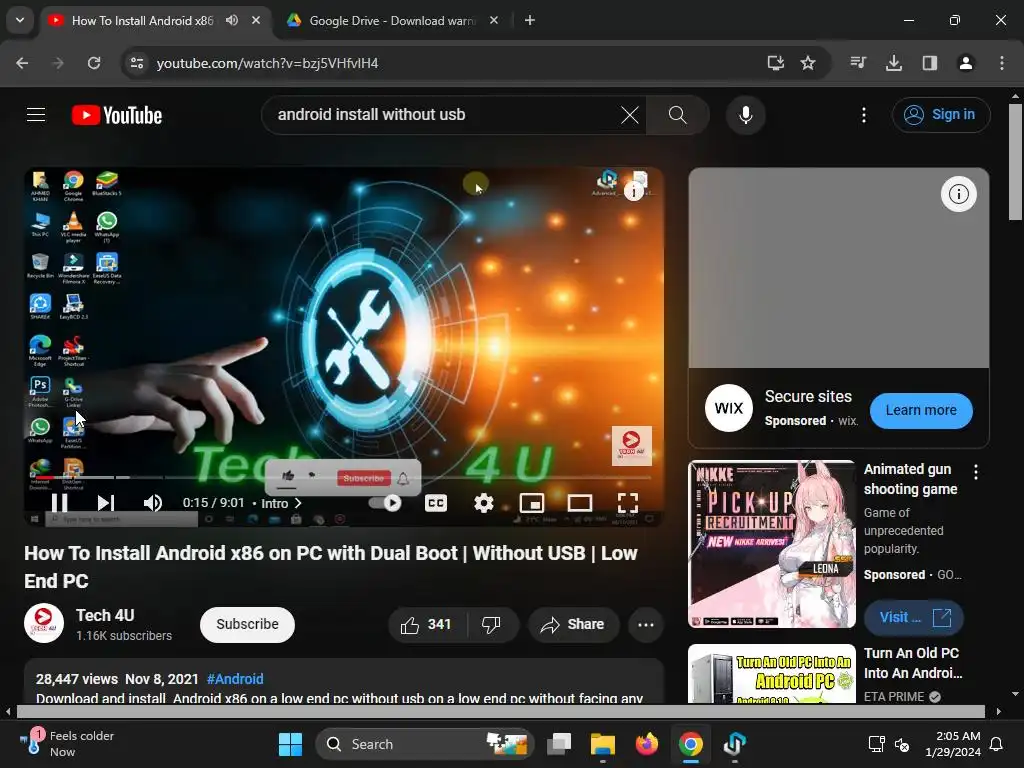The image size is (1024, 768).
Task: Run the search with the magnifier button
Action: pos(678,115)
